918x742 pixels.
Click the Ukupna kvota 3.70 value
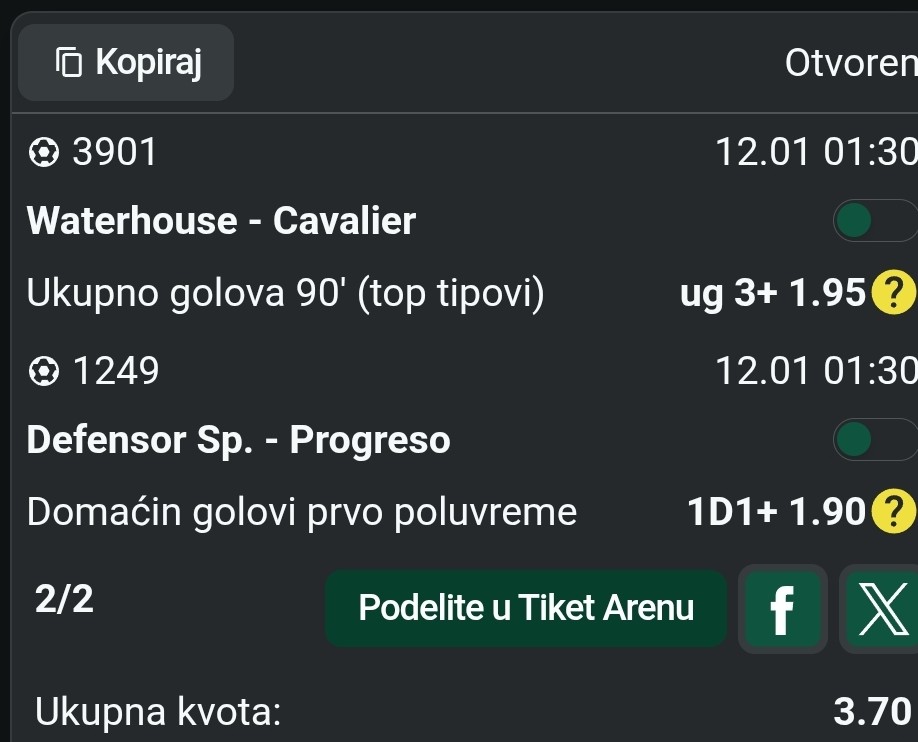pyautogui.click(x=871, y=712)
